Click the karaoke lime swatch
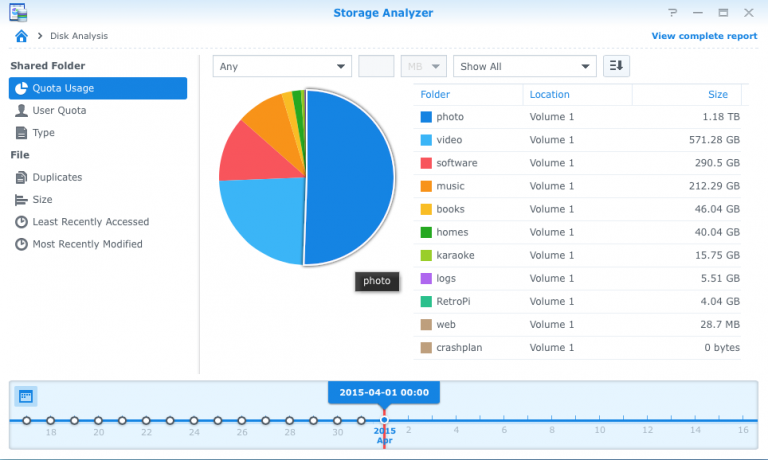This screenshot has height=460, width=768. [426, 255]
